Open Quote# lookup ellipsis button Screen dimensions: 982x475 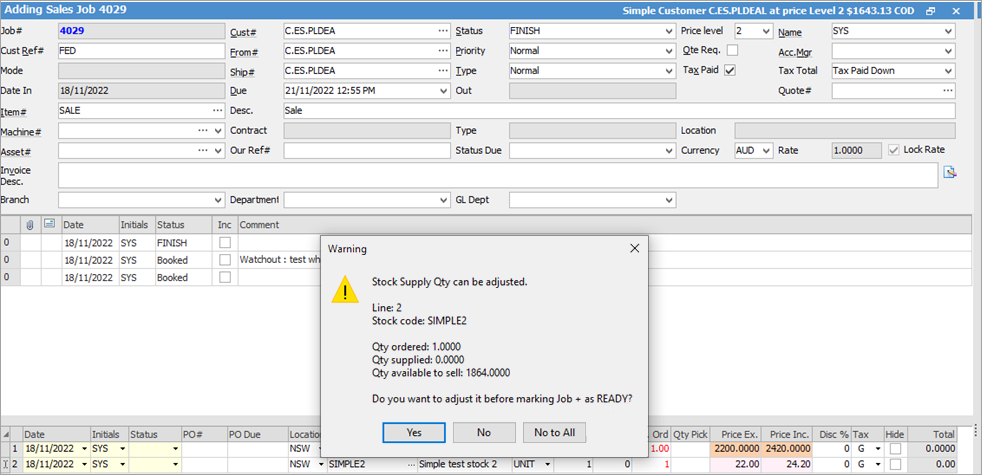tap(947, 91)
